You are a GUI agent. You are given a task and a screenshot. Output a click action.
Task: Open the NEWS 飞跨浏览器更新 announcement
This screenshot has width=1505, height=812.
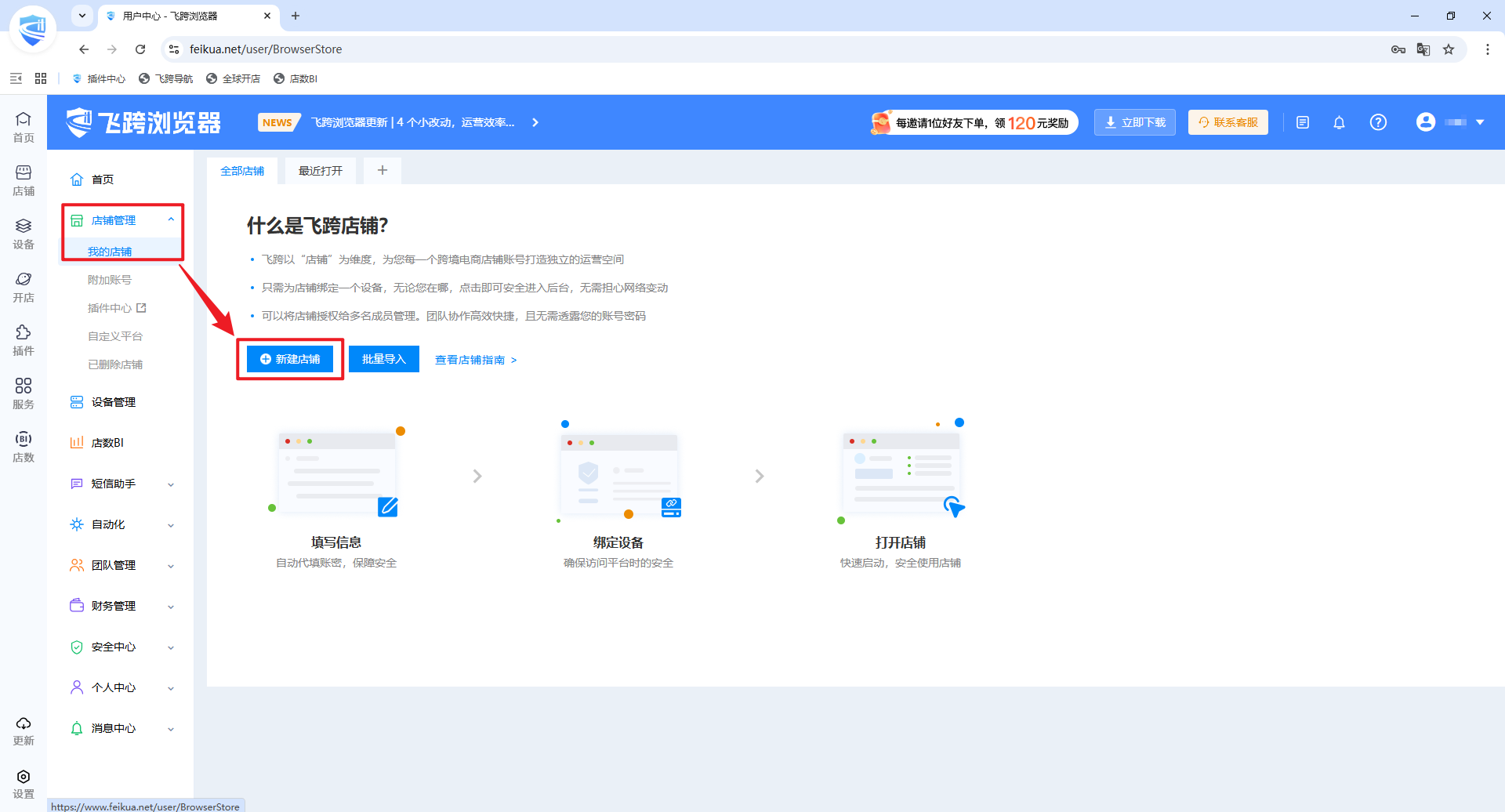(399, 122)
